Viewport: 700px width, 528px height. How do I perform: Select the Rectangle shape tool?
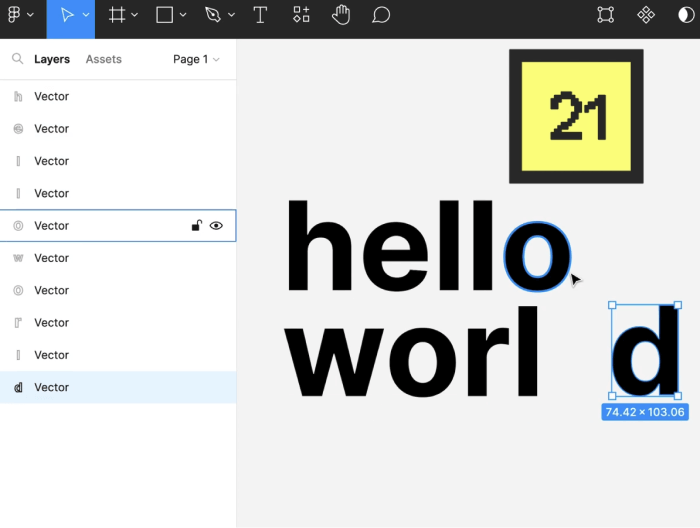tap(165, 15)
